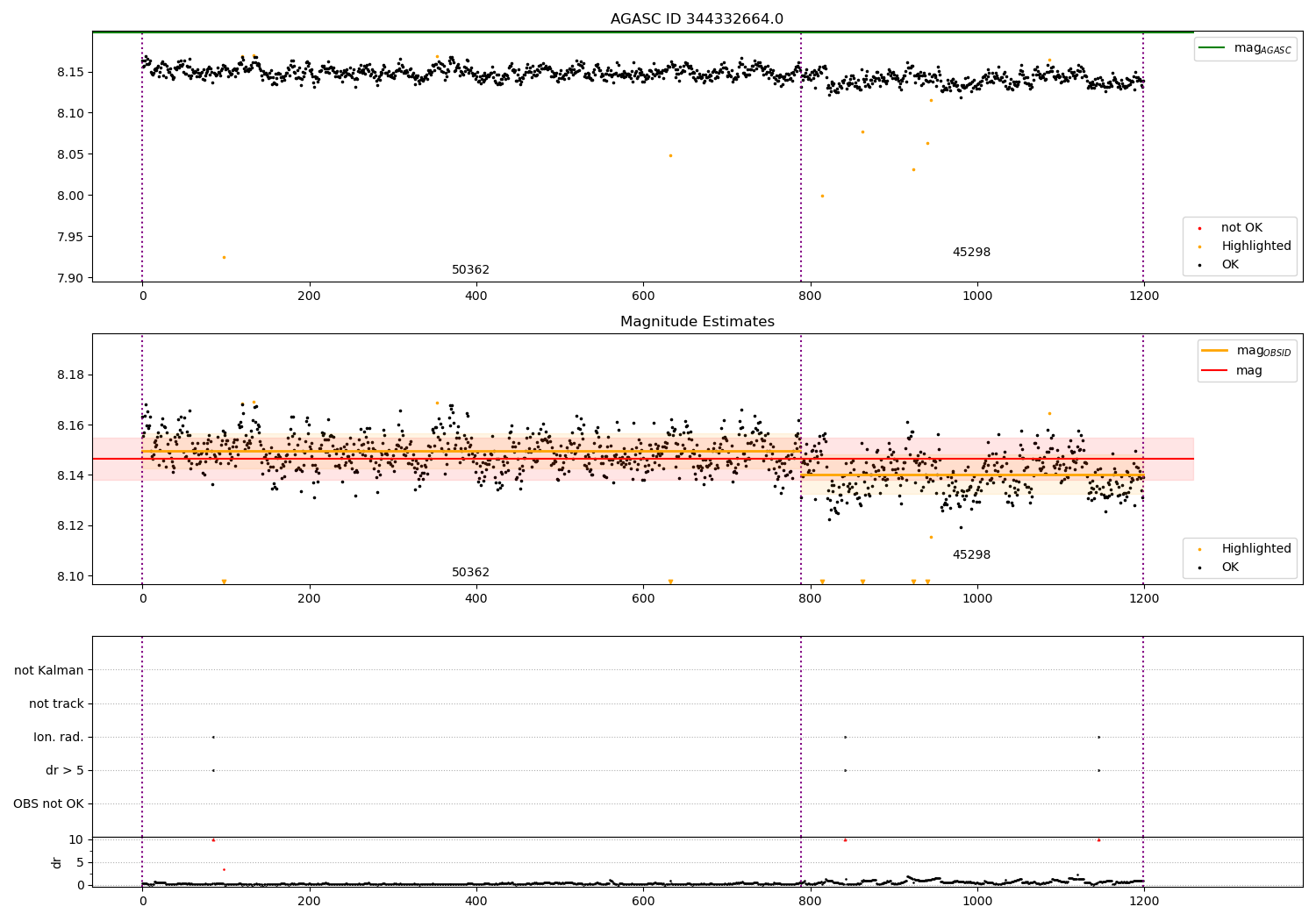Click the "not track" axis label
This screenshot has width=1316, height=921.
[56, 704]
